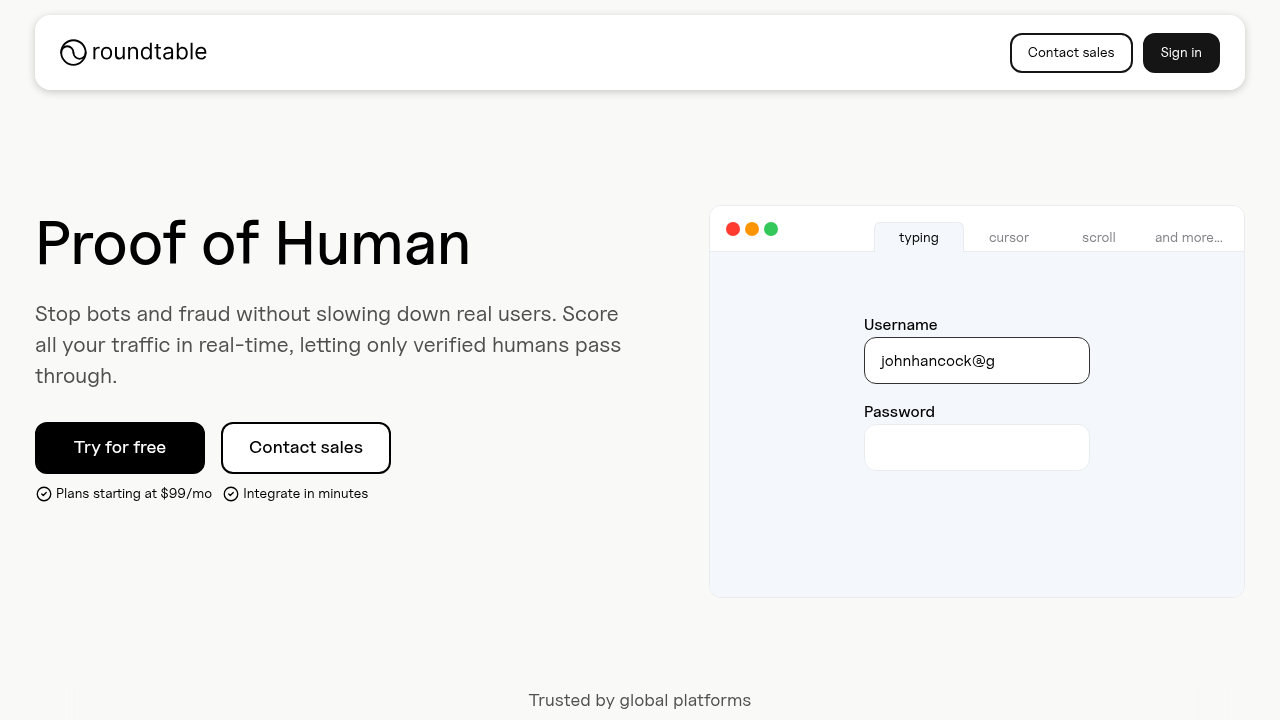The width and height of the screenshot is (1280, 720).
Task: Open the and more... tab
Action: point(1188,238)
